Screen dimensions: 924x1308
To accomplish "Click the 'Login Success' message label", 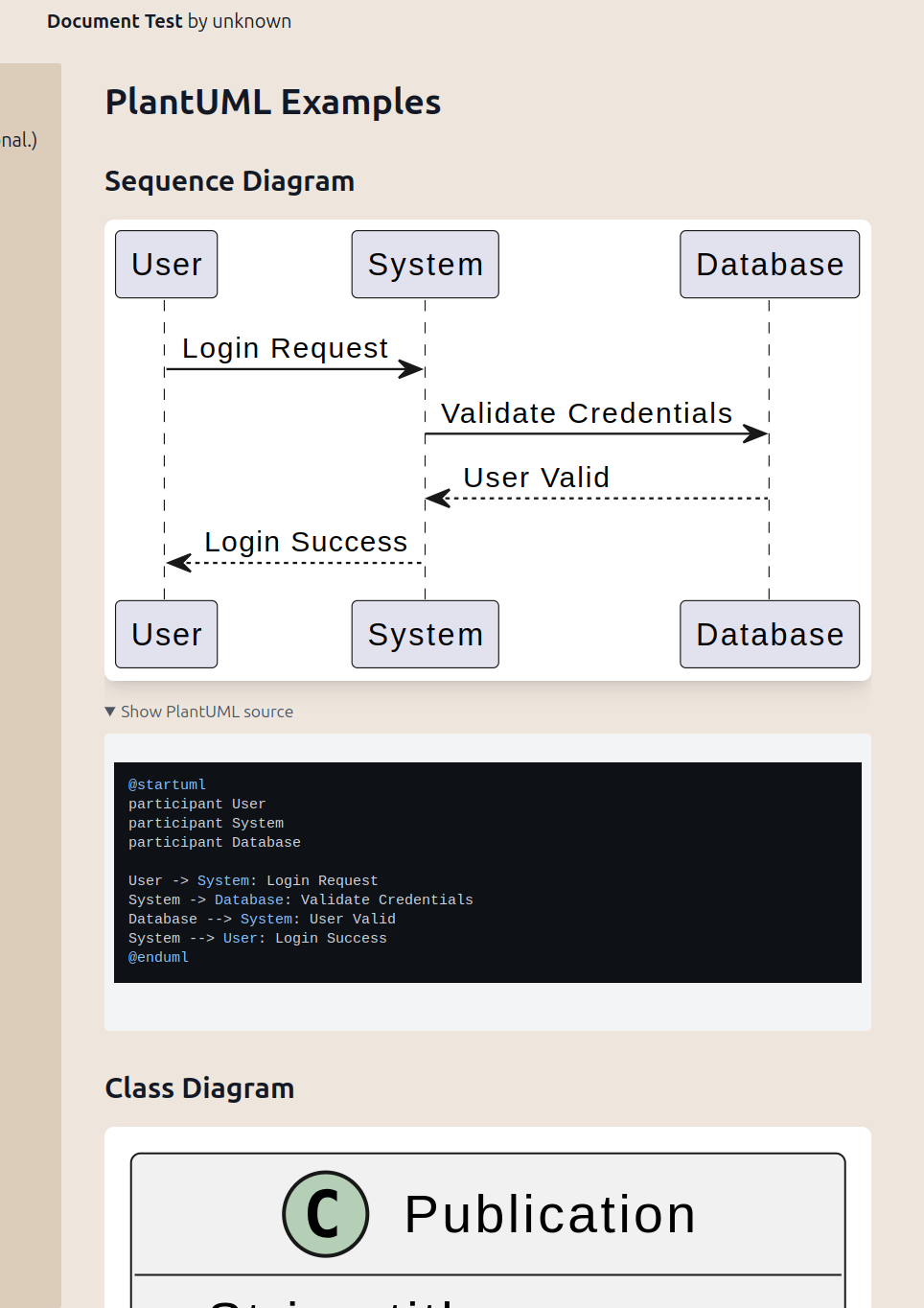I will [307, 542].
